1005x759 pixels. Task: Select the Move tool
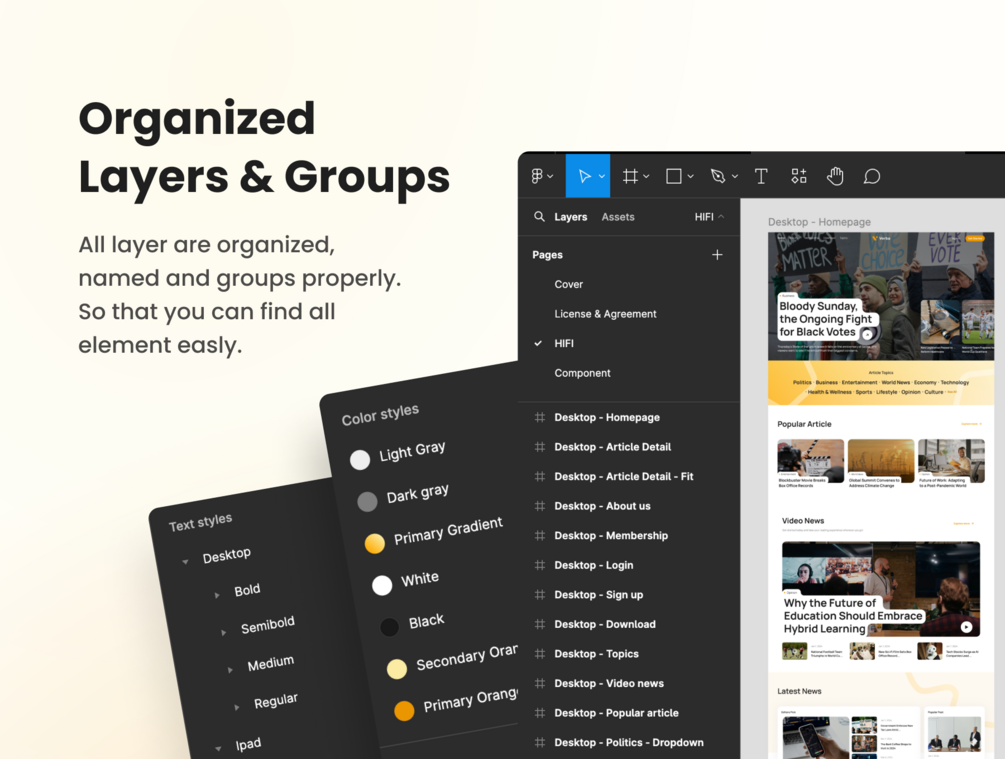click(x=584, y=176)
